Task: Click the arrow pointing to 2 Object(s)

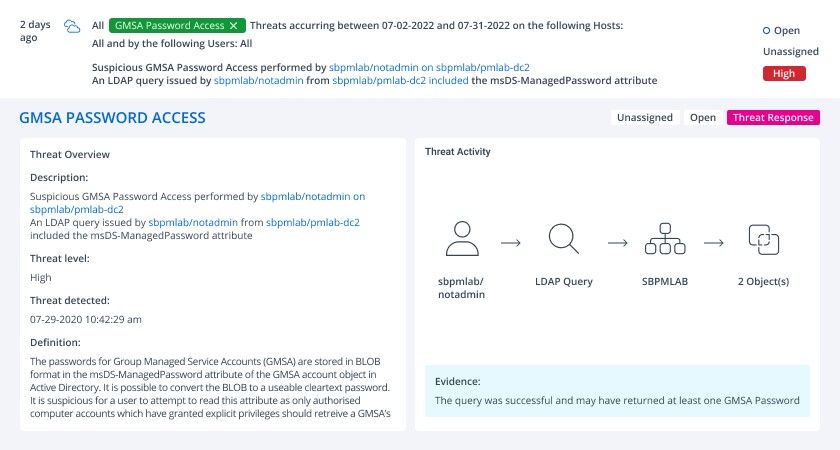Action: 714,243
